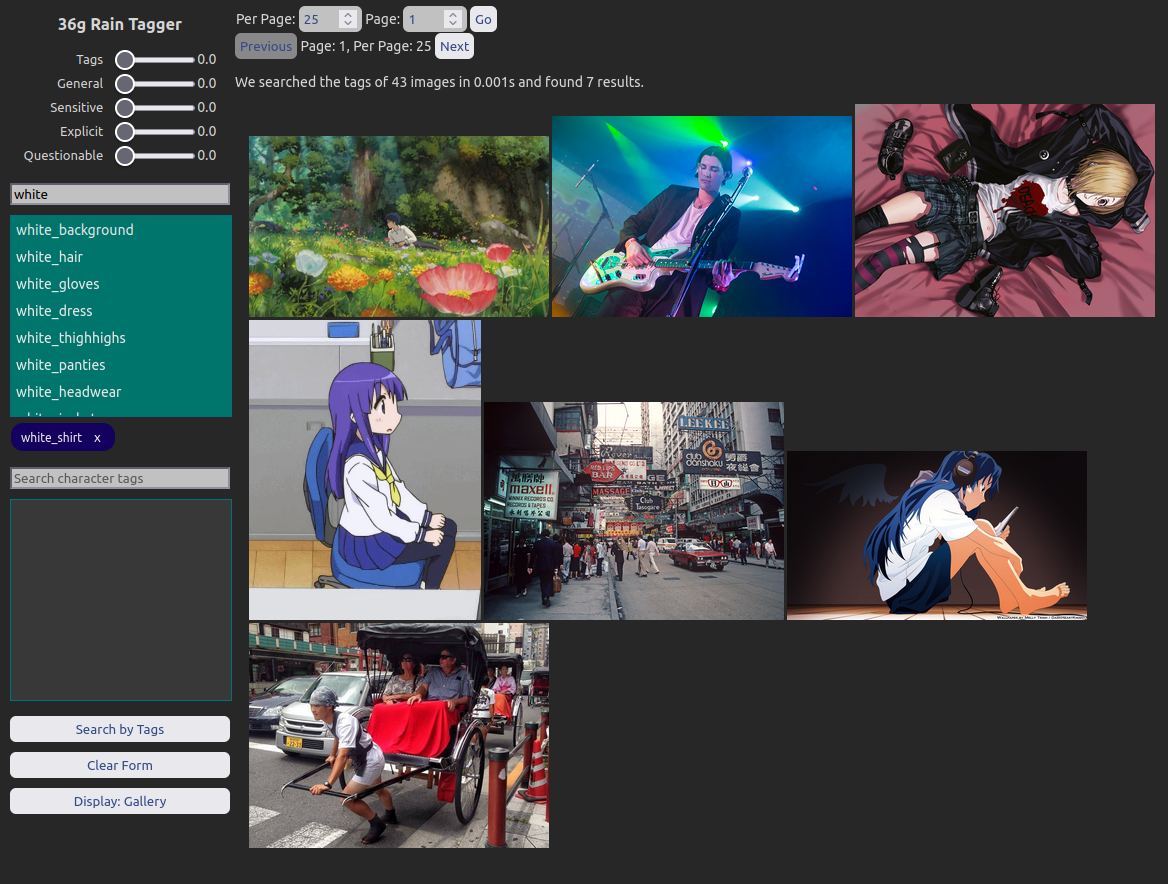Image resolution: width=1168 pixels, height=884 pixels.
Task: Click the Clear Form button
Action: pyautogui.click(x=120, y=765)
